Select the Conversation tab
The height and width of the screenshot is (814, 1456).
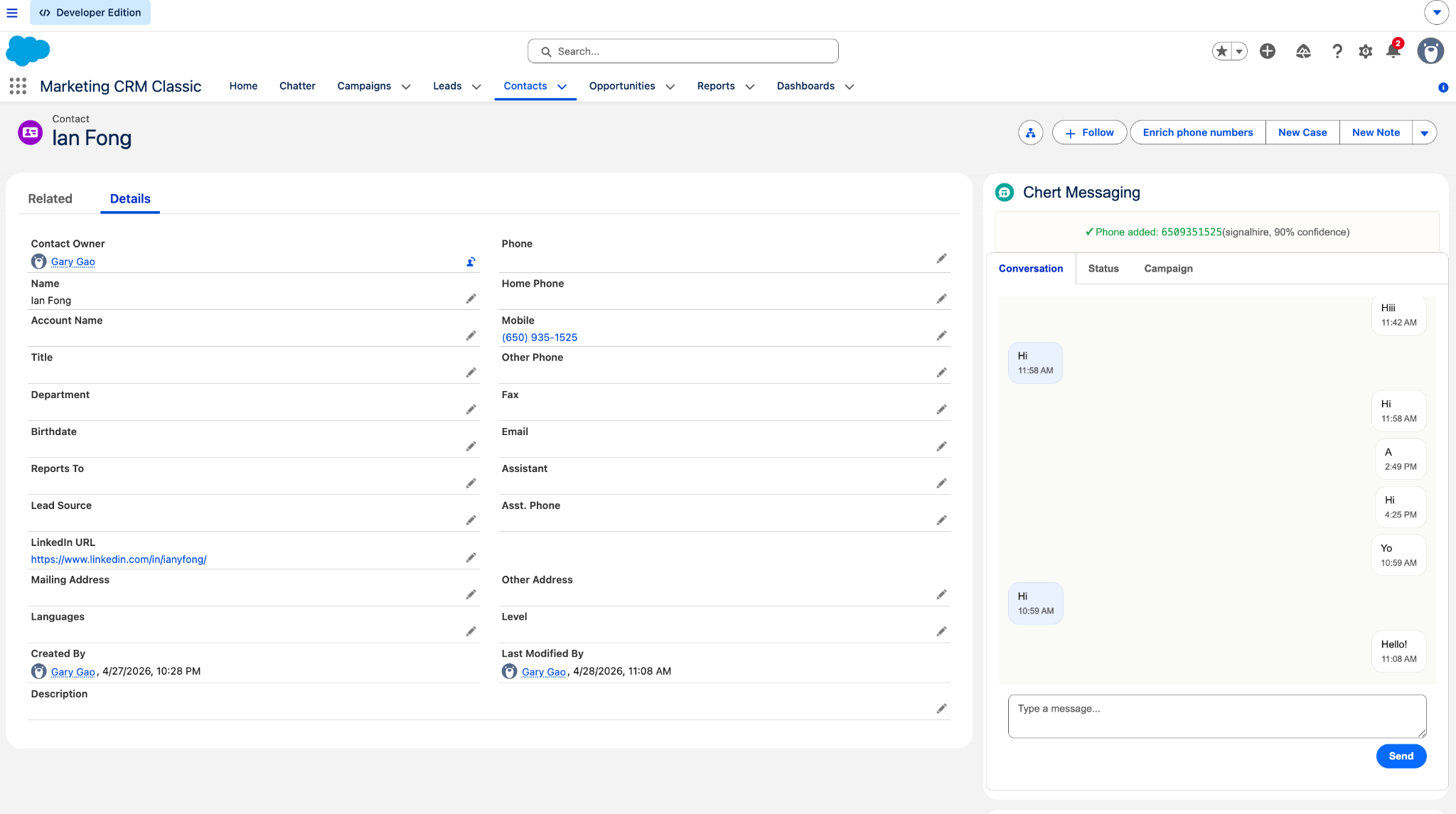[1031, 269]
